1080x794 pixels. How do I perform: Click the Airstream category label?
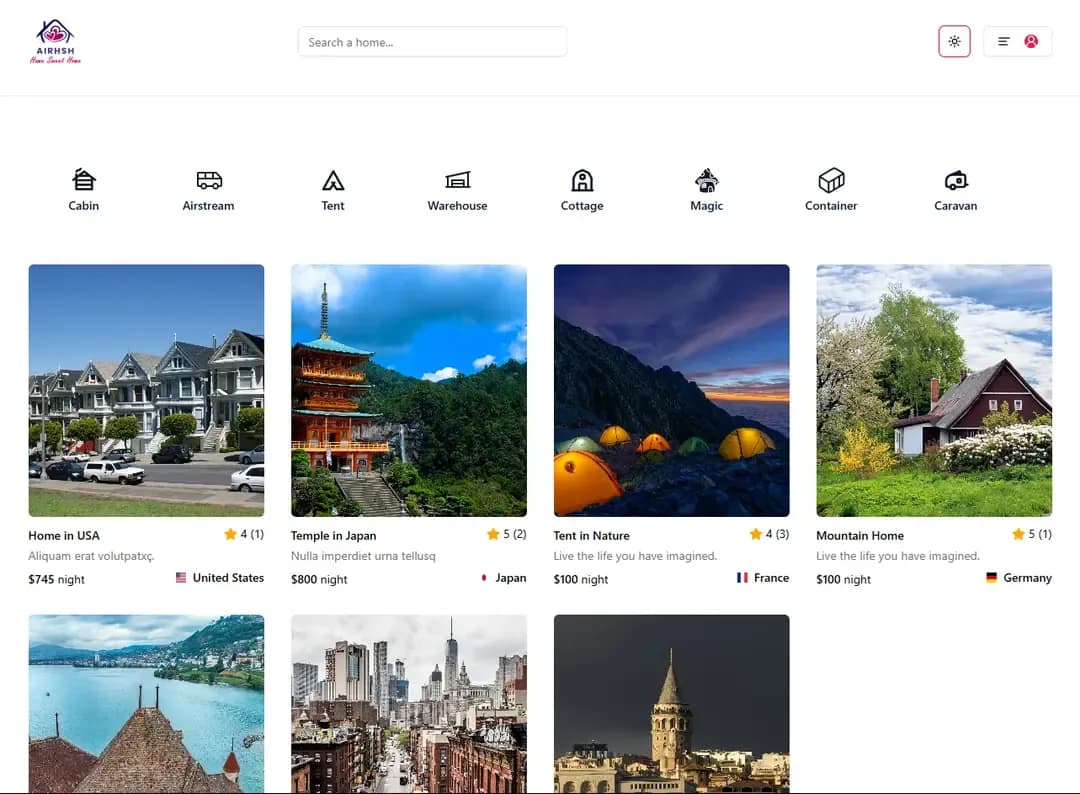[x=208, y=206]
